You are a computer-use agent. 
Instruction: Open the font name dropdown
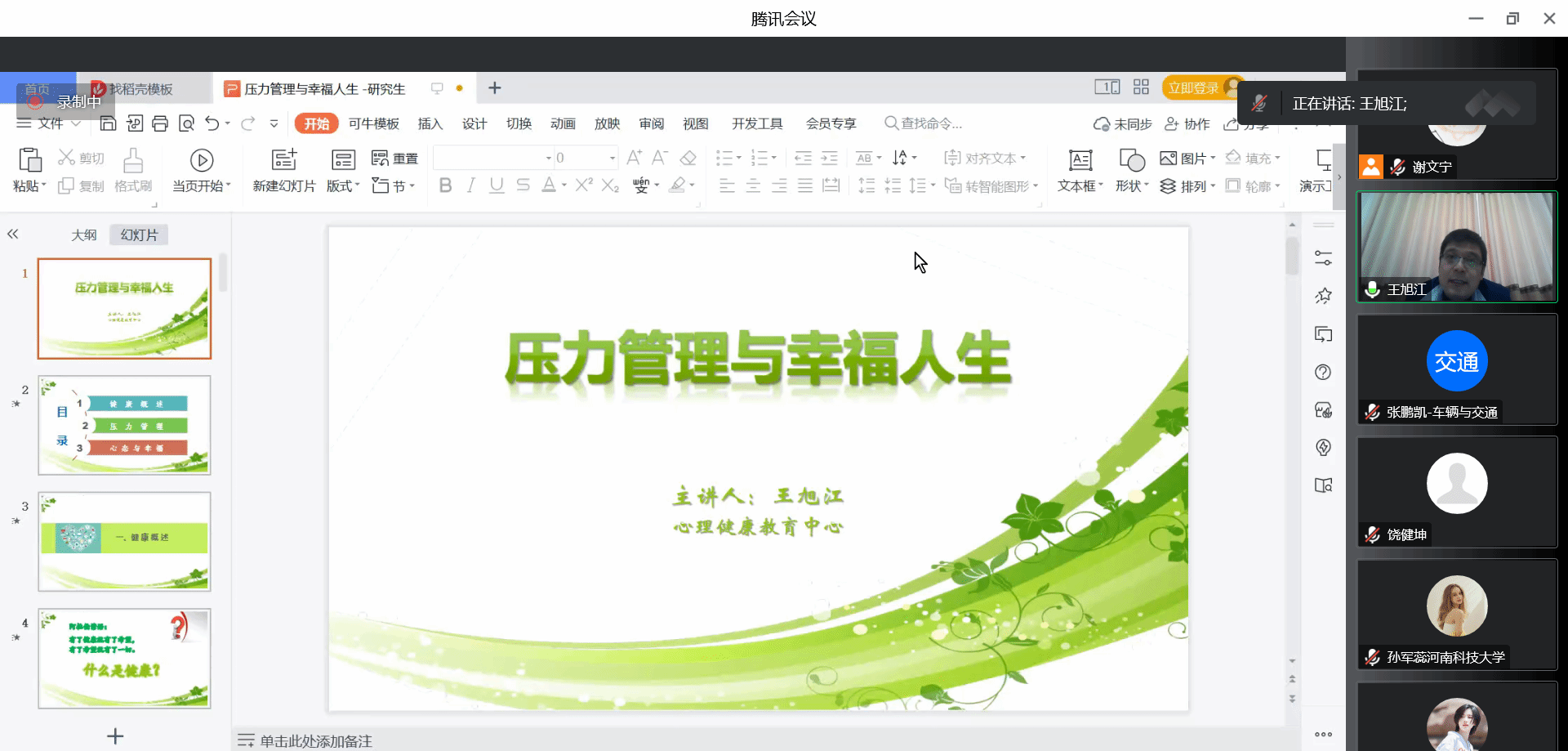[x=548, y=158]
